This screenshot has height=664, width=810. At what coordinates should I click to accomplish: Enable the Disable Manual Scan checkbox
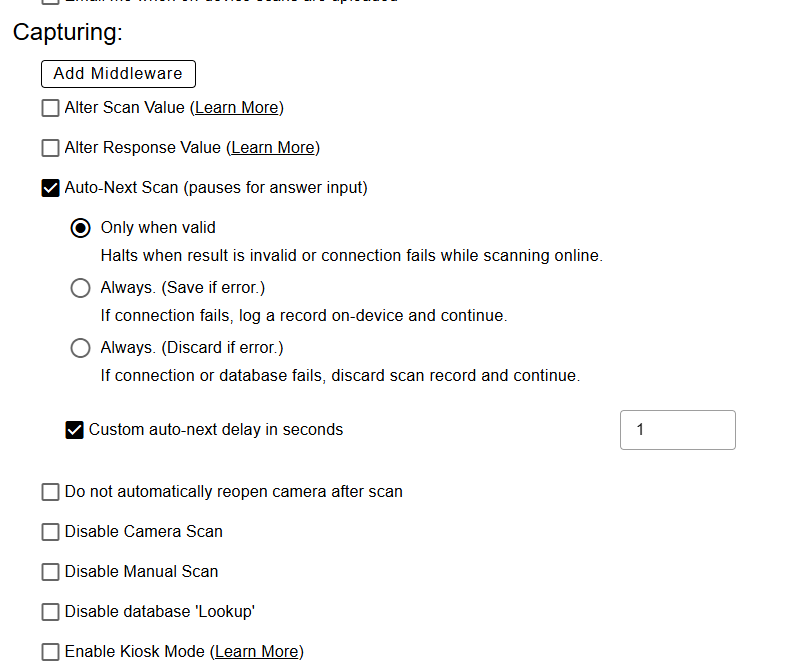(50, 572)
